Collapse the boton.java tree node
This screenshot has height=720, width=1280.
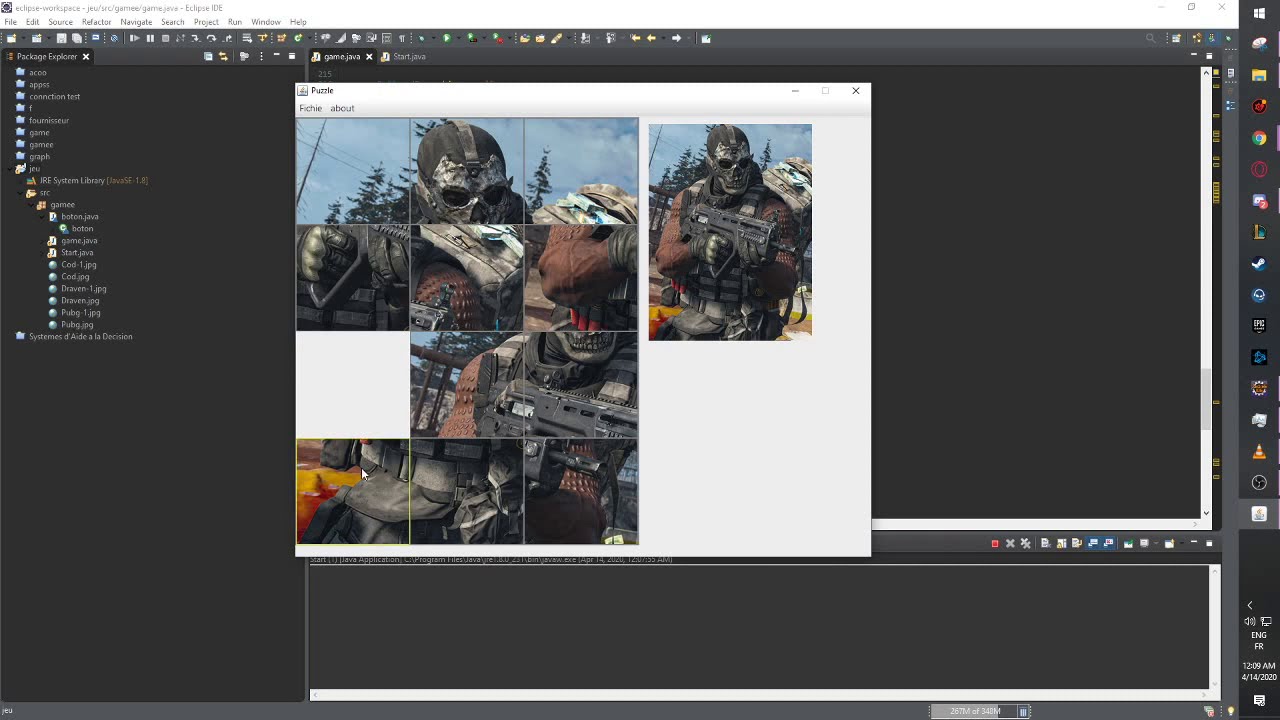pyautogui.click(x=42, y=216)
